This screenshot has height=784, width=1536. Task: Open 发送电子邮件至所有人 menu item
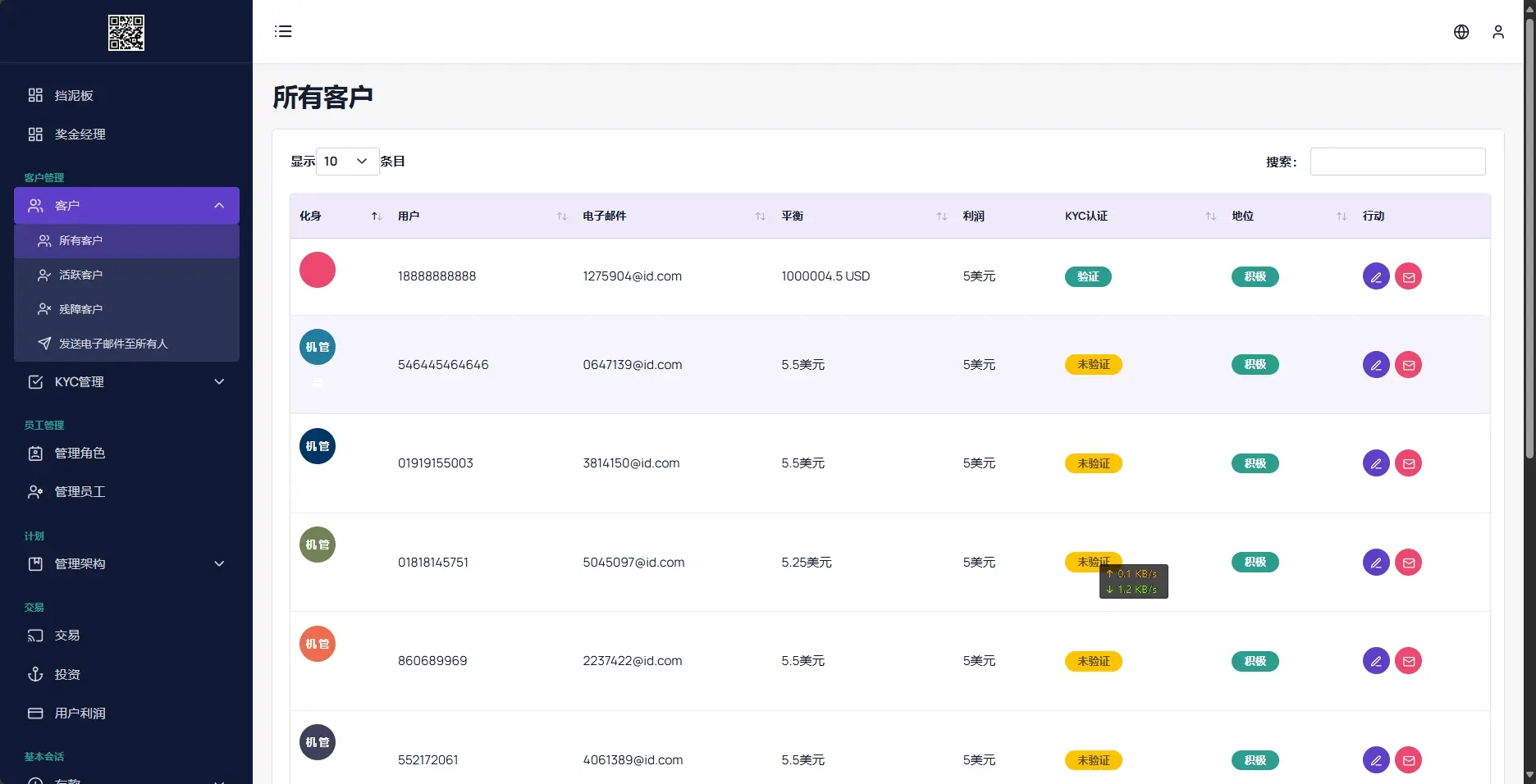click(113, 344)
